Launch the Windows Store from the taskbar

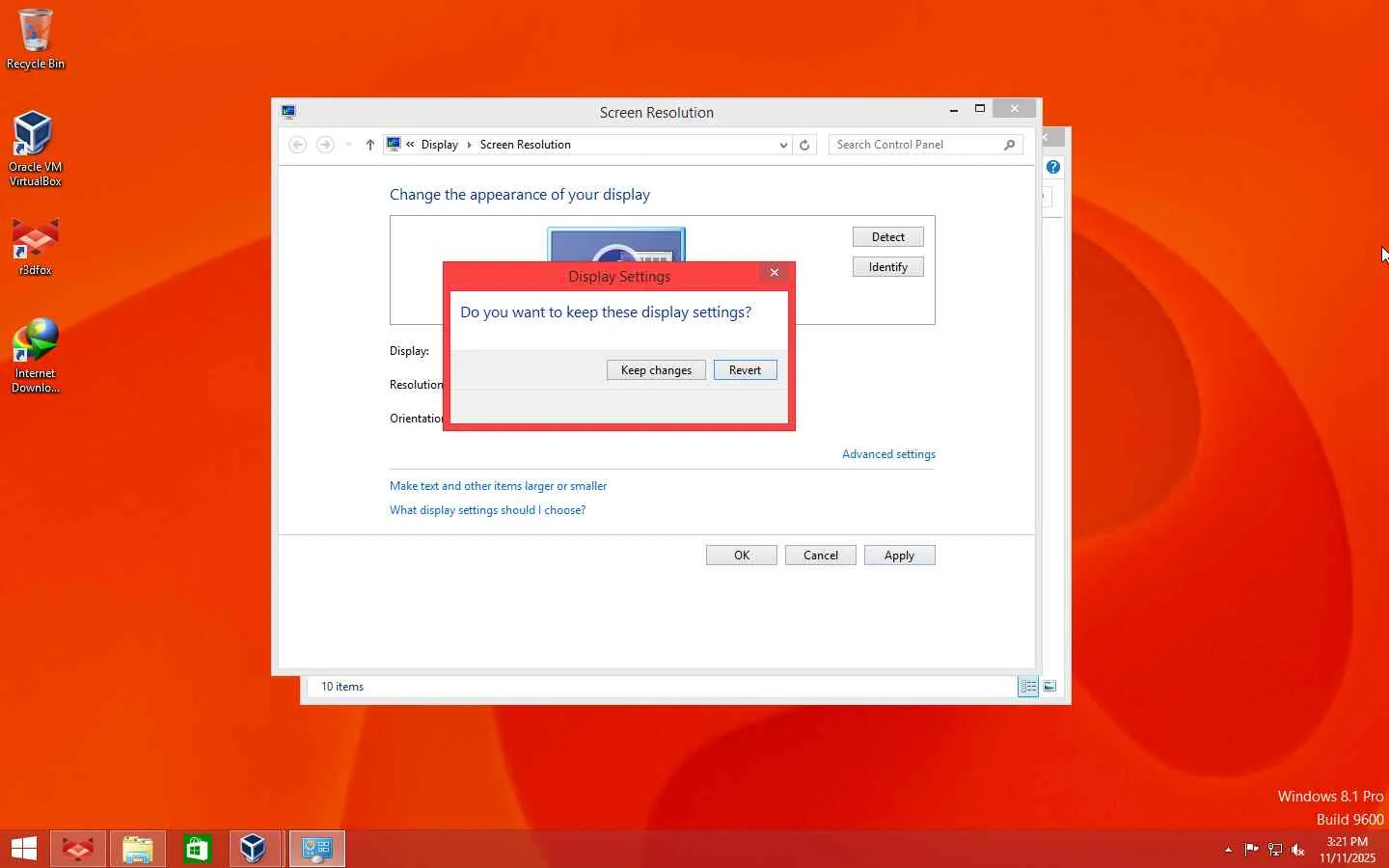pyautogui.click(x=198, y=849)
